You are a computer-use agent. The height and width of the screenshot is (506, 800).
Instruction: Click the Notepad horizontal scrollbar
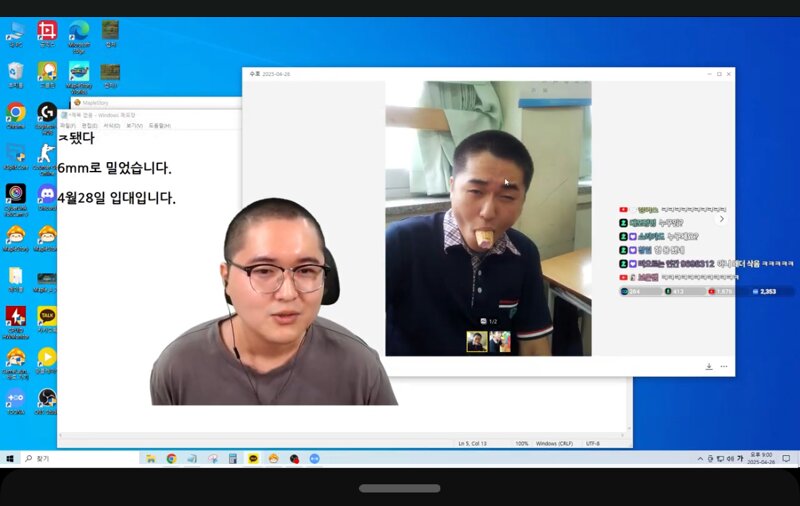342,435
